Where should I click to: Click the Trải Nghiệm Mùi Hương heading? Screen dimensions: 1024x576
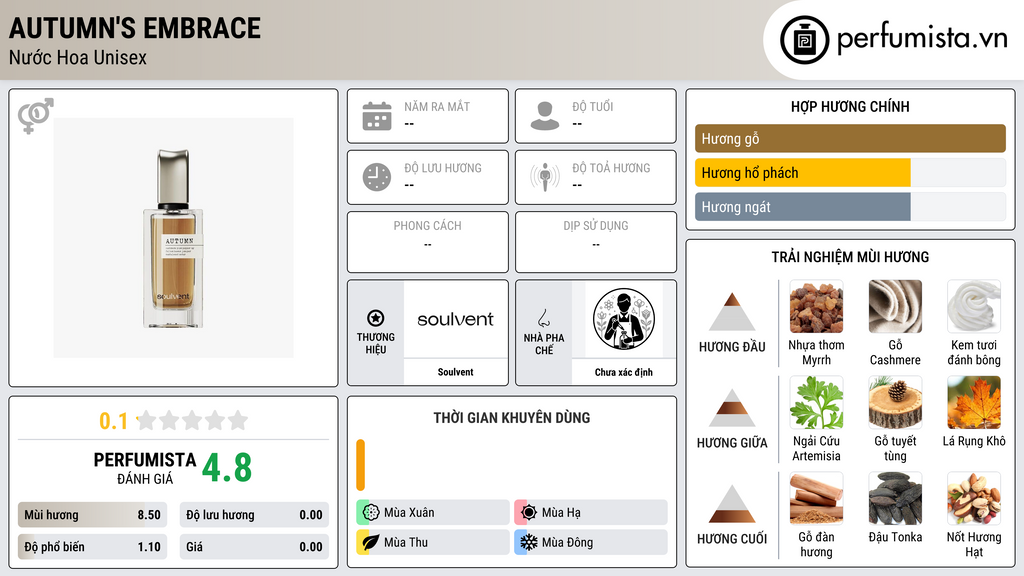point(850,257)
